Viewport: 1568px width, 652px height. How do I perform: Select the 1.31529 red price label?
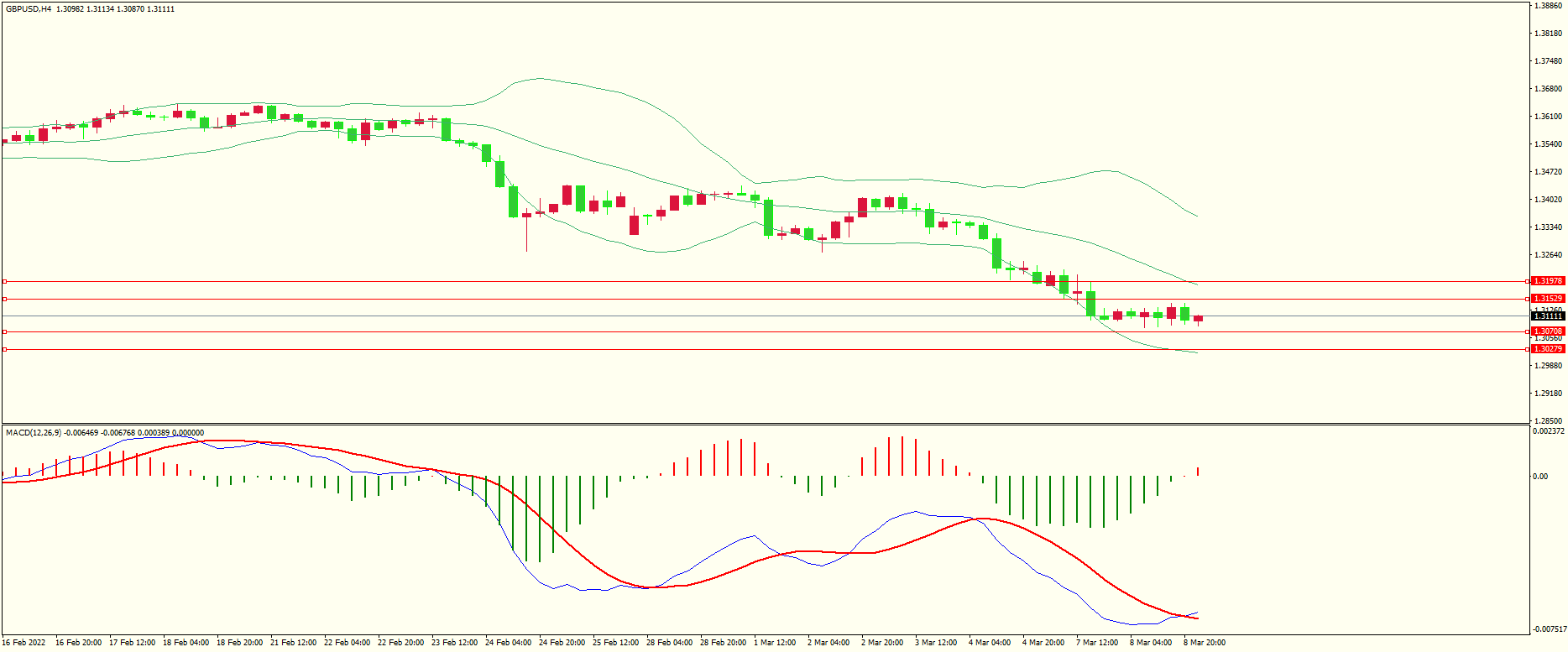1548,299
